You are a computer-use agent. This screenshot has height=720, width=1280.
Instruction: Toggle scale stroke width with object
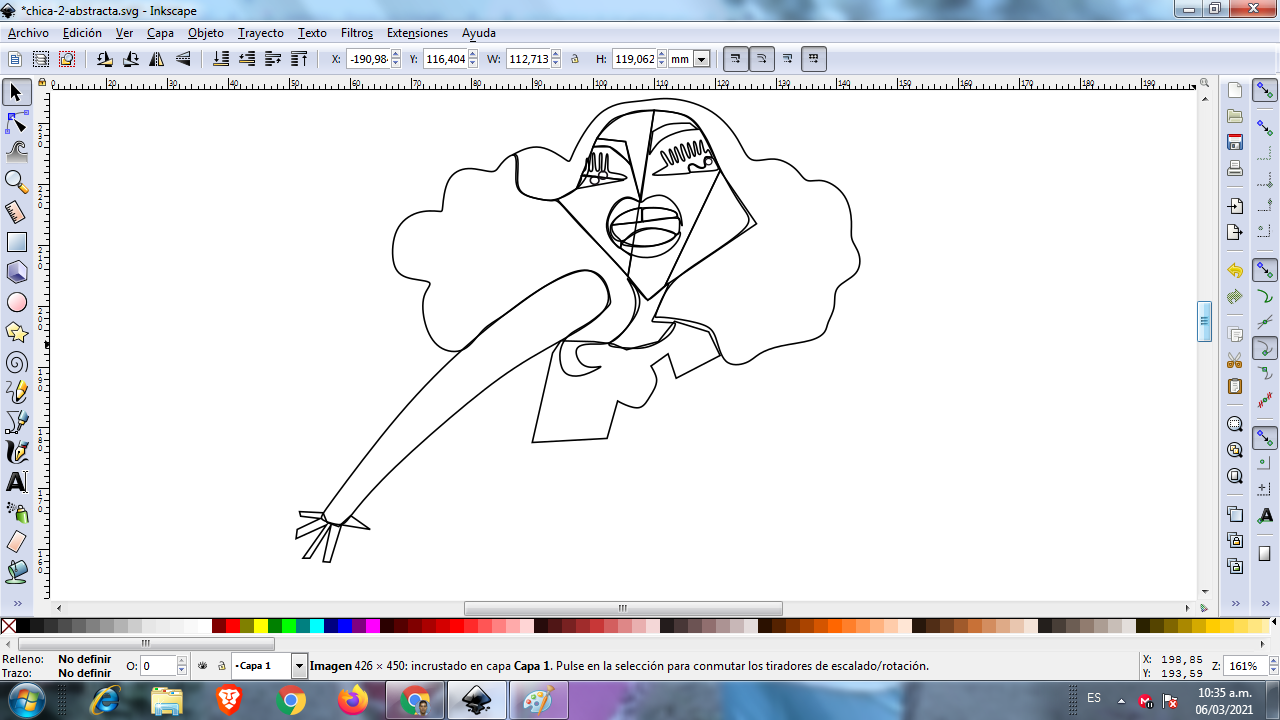[736, 59]
